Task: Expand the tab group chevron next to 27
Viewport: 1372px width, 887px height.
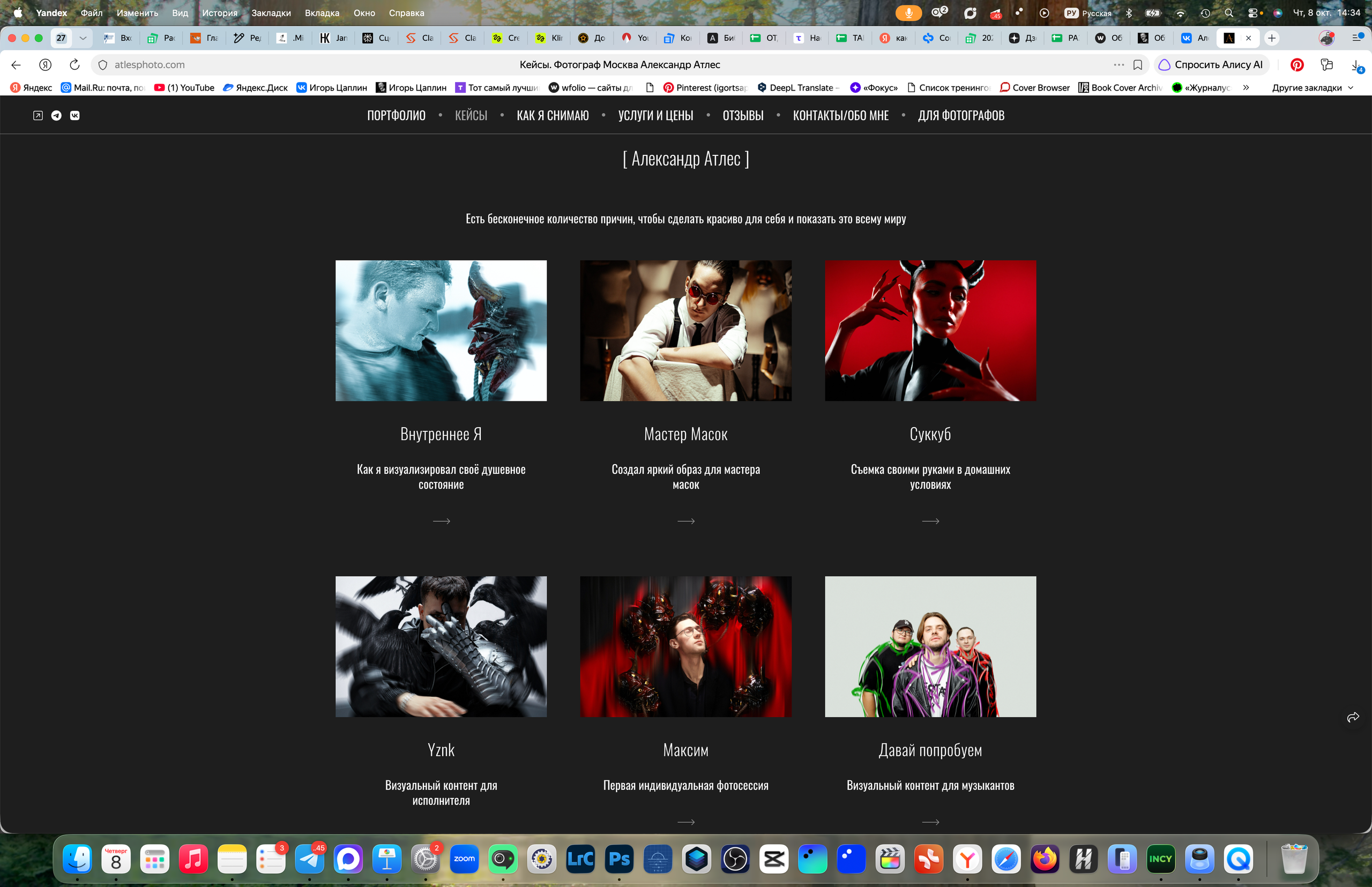Action: (x=83, y=38)
